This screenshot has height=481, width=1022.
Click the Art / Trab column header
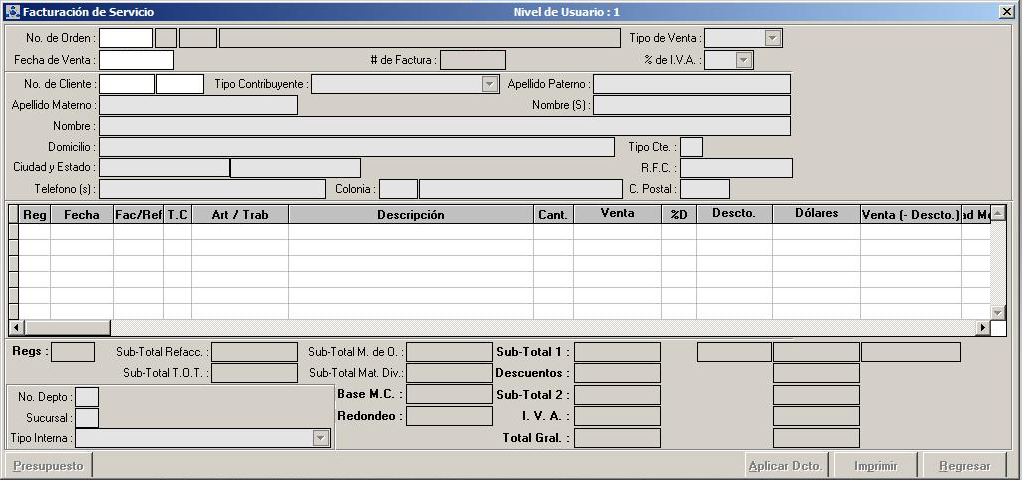coord(240,214)
